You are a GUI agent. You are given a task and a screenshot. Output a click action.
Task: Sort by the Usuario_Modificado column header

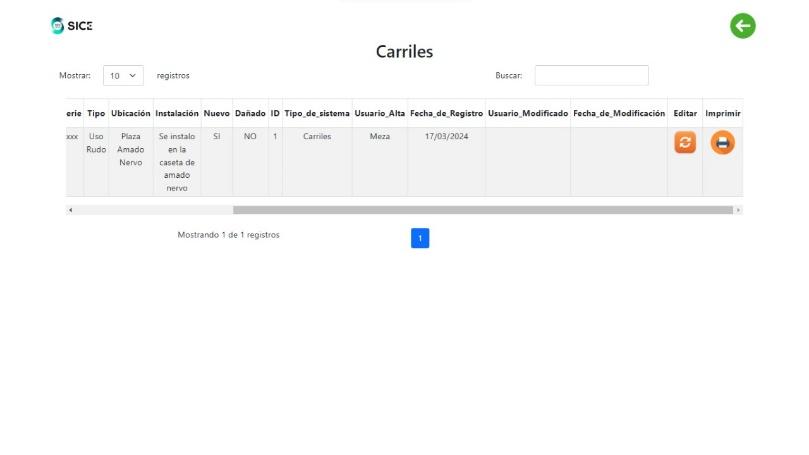click(528, 113)
